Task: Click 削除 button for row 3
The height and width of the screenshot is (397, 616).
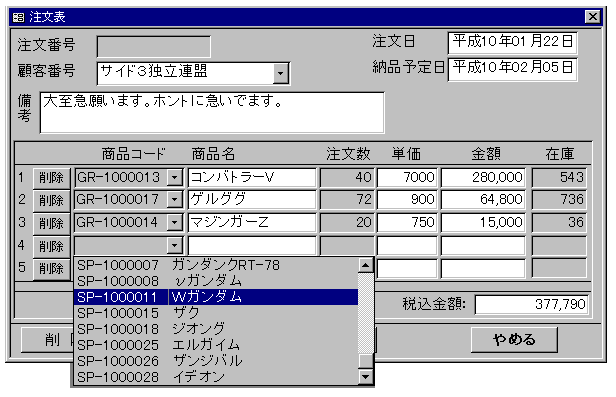Action: coord(51,223)
